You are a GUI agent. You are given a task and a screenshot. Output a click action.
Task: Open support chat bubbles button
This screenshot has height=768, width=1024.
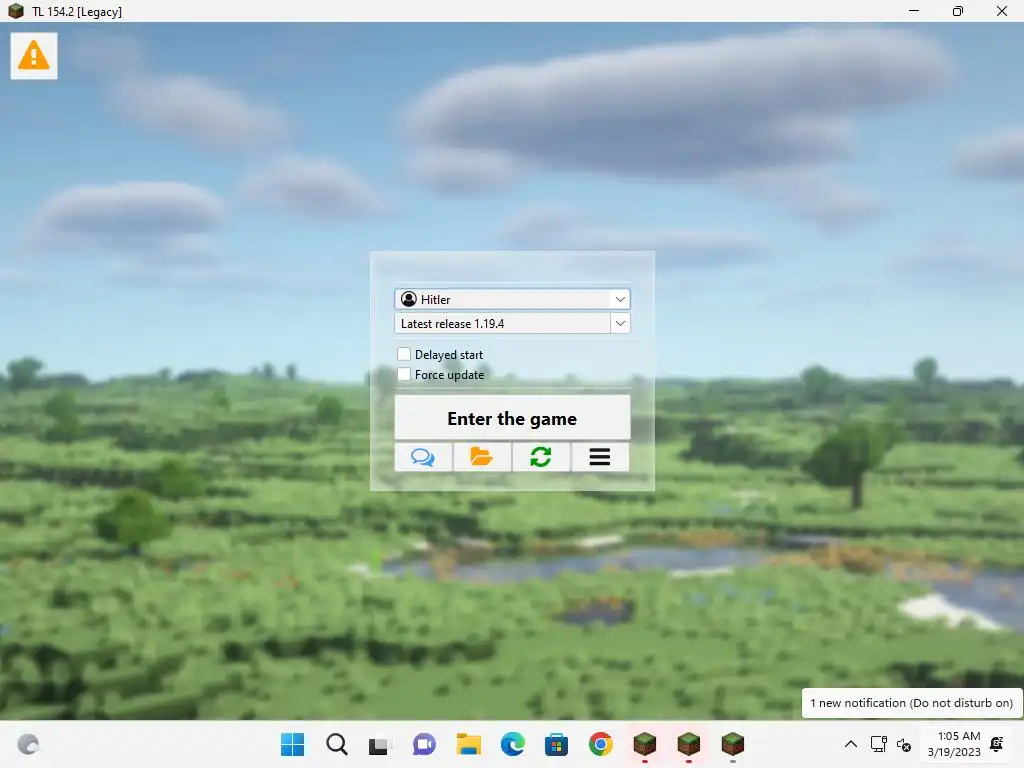423,456
